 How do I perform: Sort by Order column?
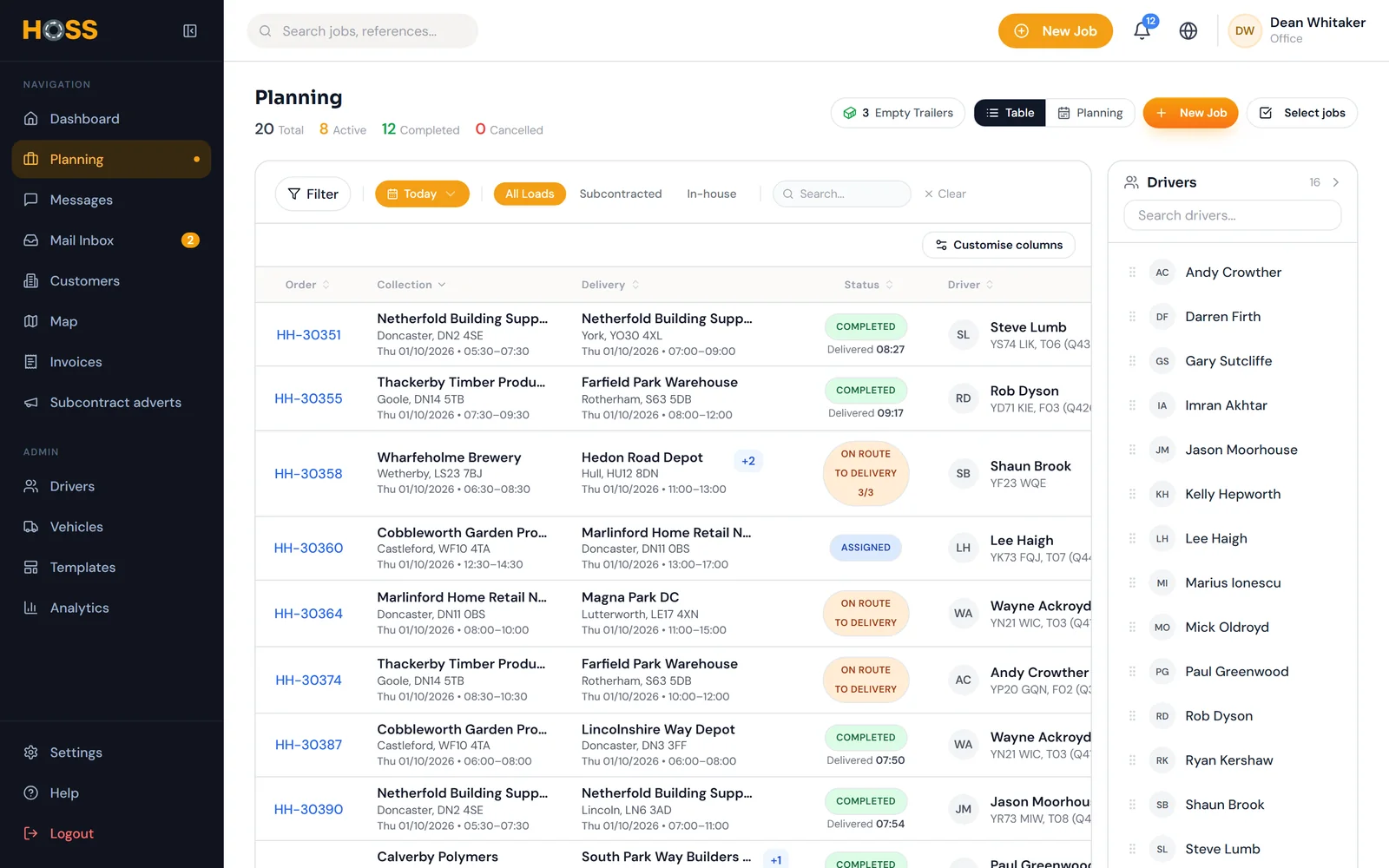coord(307,285)
